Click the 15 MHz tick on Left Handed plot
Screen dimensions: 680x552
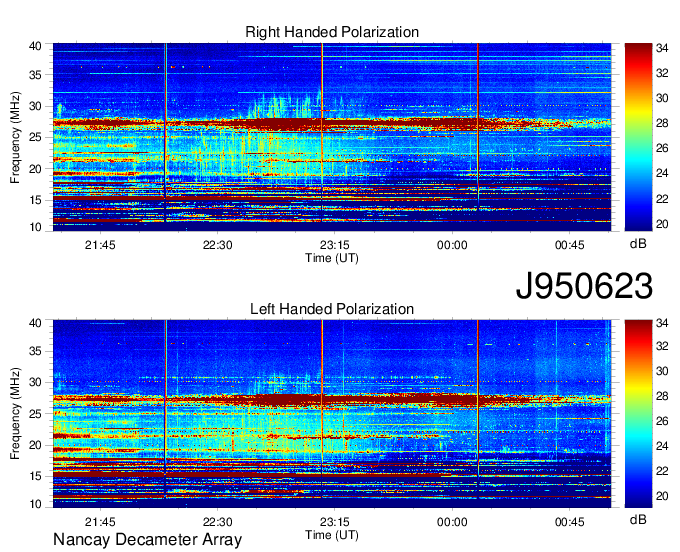(x=36, y=476)
